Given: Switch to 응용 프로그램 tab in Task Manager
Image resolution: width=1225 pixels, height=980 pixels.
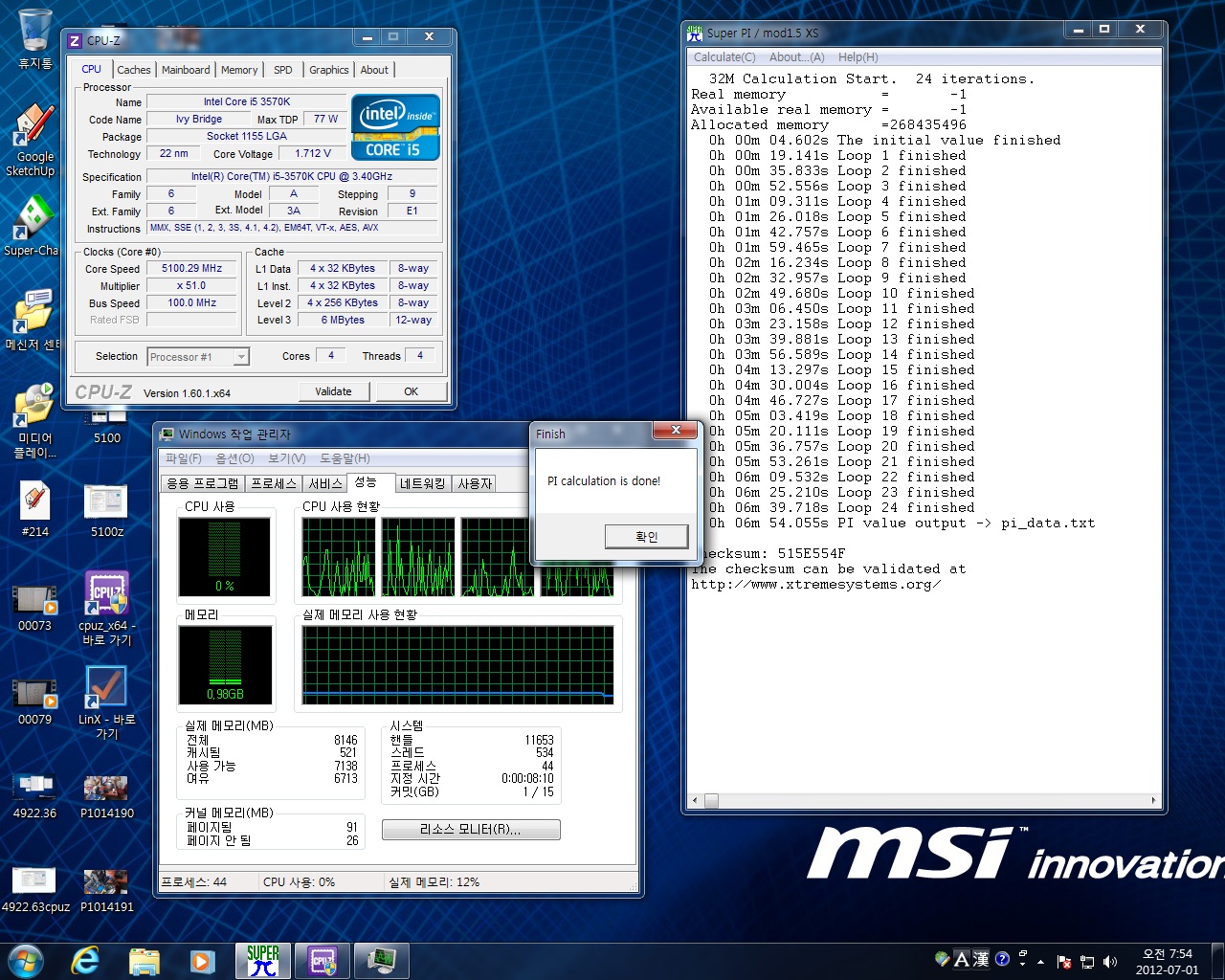Looking at the screenshot, I should point(203,483).
